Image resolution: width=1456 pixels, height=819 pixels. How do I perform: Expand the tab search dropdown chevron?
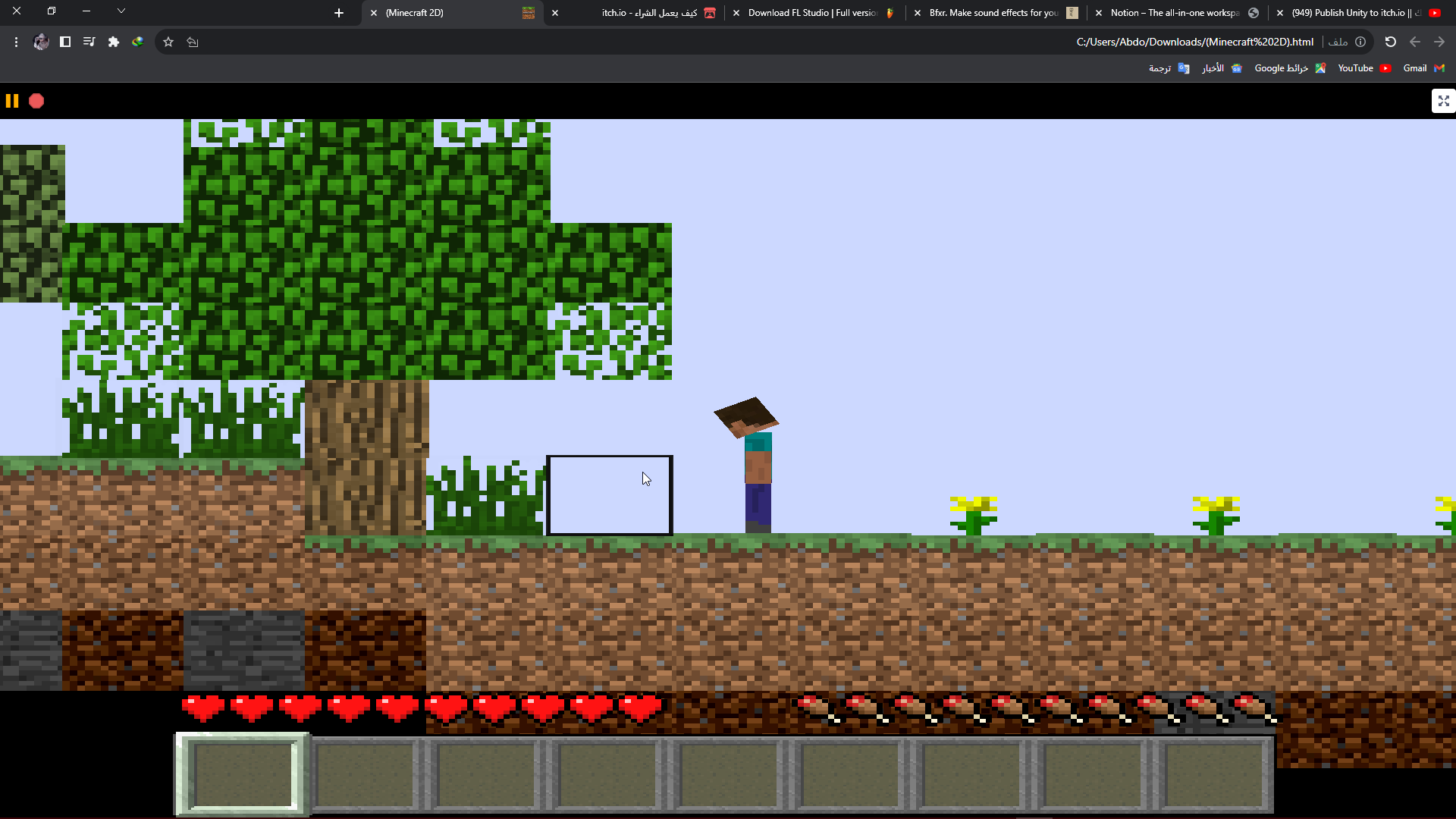(121, 11)
